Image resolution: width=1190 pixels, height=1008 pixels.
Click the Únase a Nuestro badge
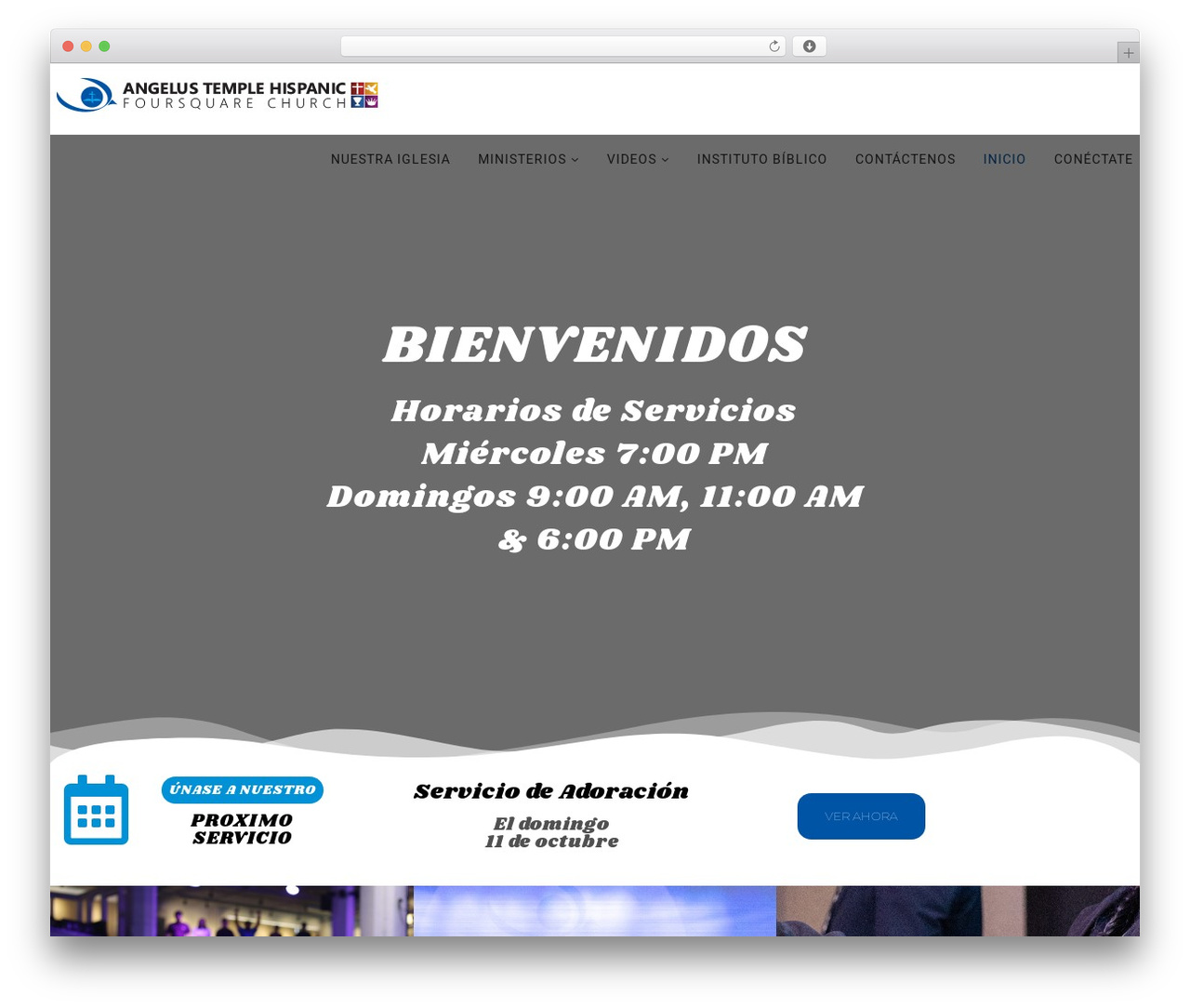243,789
